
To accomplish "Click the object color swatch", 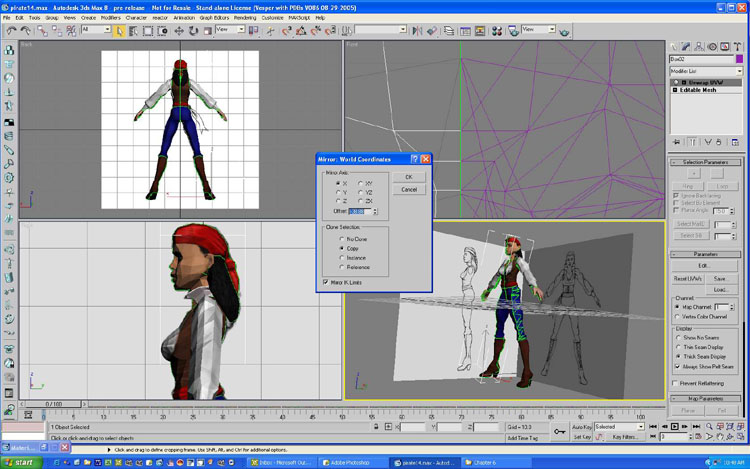I will 739,60.
